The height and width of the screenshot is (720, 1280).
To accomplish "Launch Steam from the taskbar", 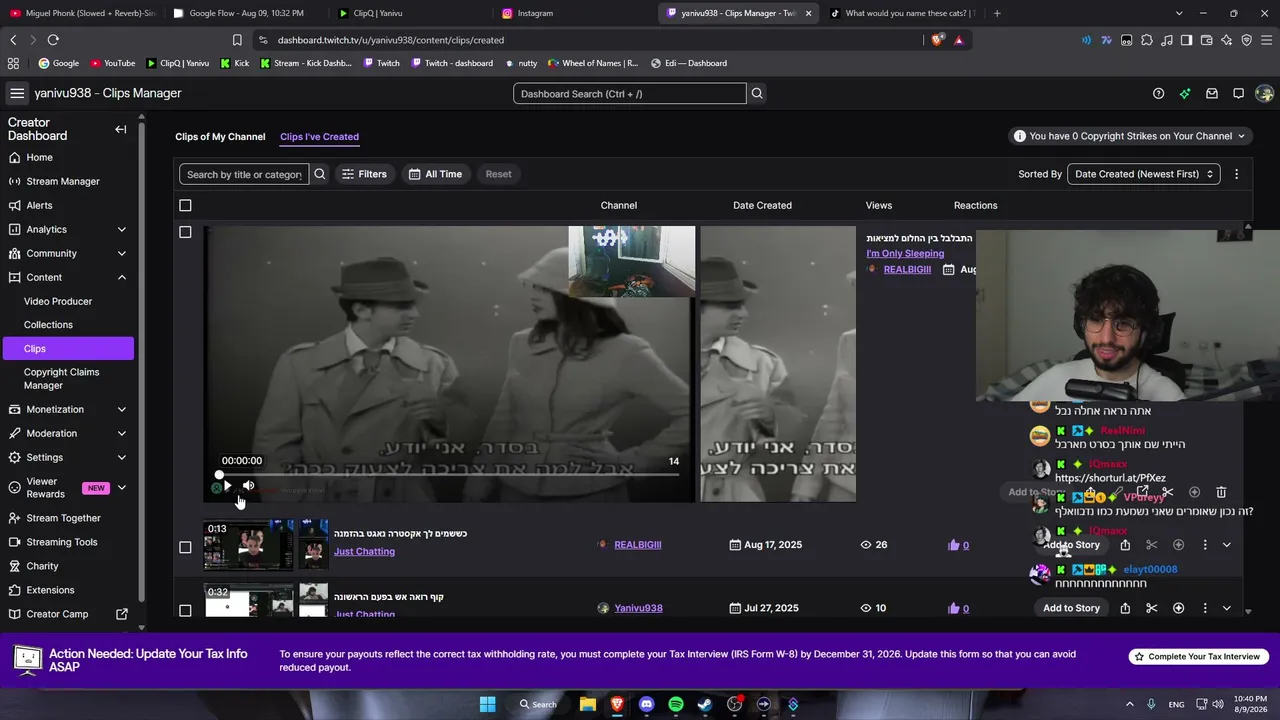I will pos(705,704).
